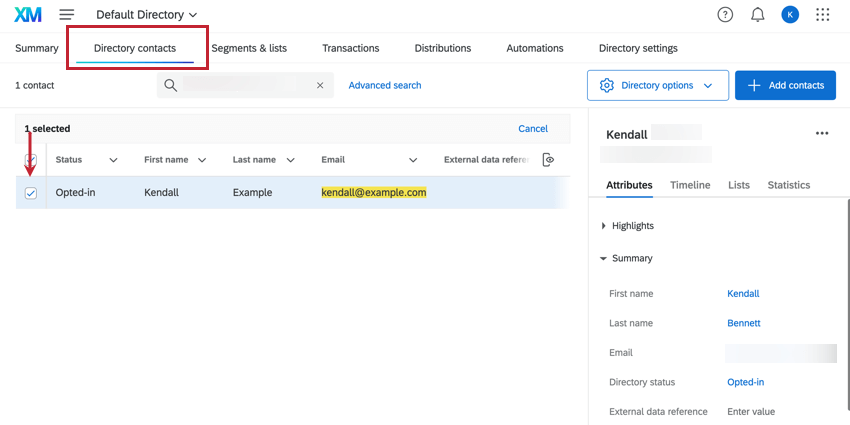Click the column visibility icon in table header
850x425 pixels.
click(x=548, y=160)
